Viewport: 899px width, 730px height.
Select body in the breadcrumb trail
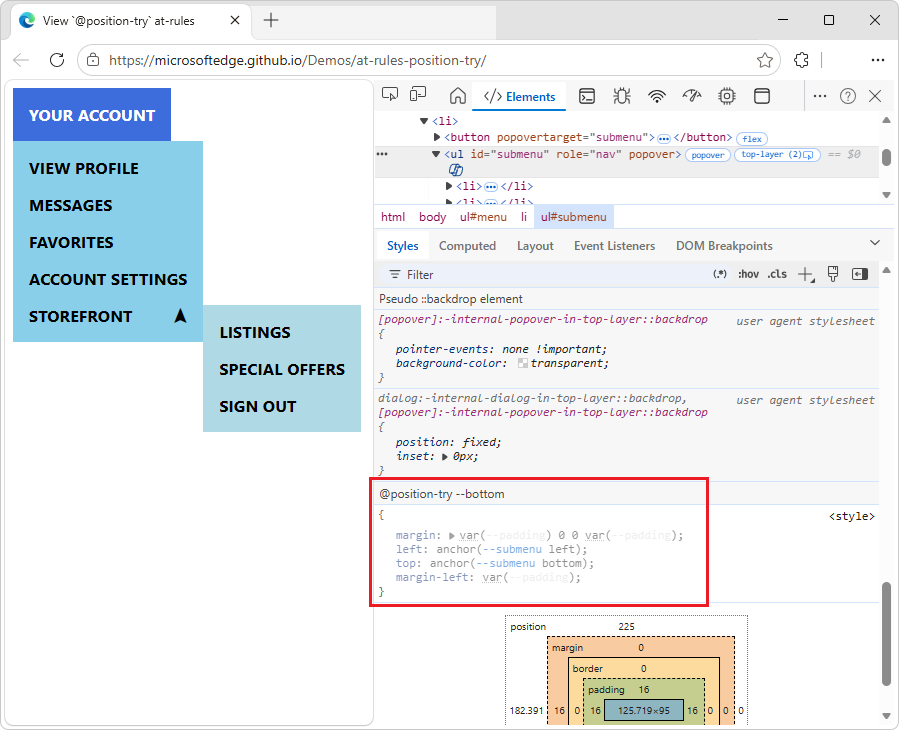pyautogui.click(x=432, y=217)
